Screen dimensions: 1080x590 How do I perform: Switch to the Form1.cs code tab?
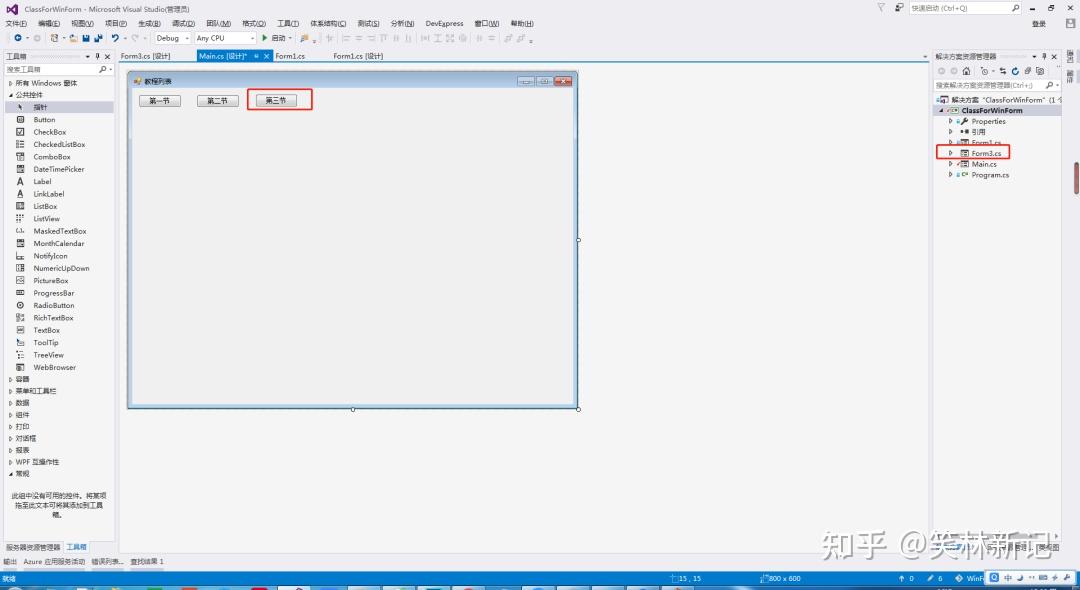[290, 56]
